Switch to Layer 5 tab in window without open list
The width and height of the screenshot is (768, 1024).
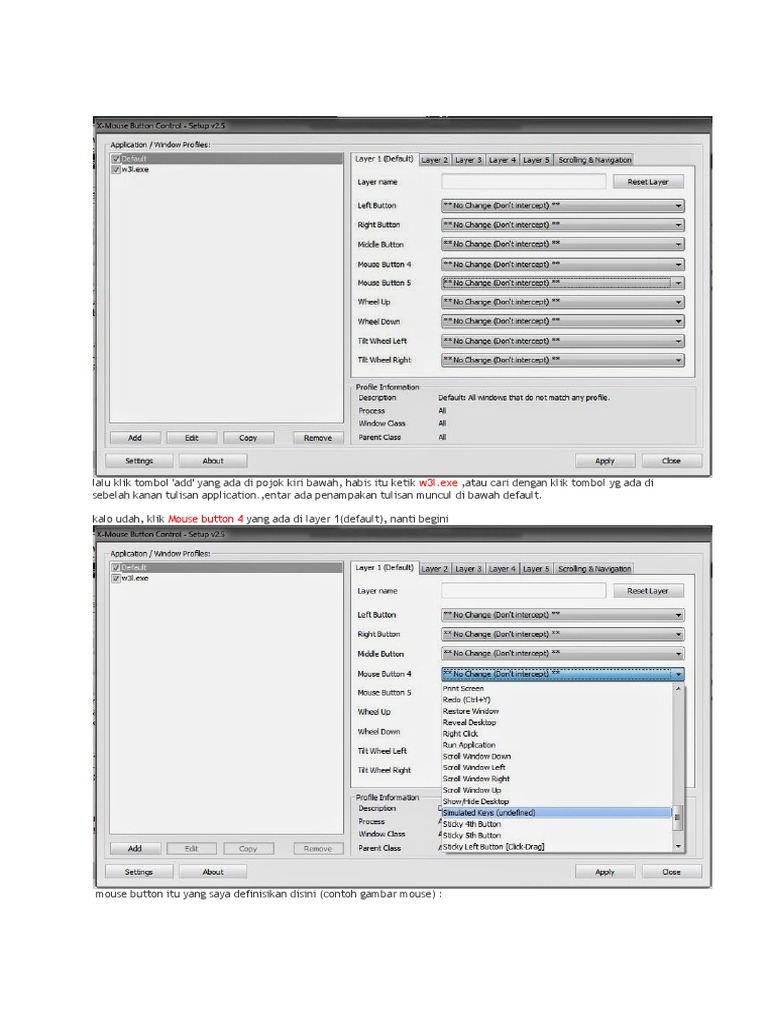(536, 160)
